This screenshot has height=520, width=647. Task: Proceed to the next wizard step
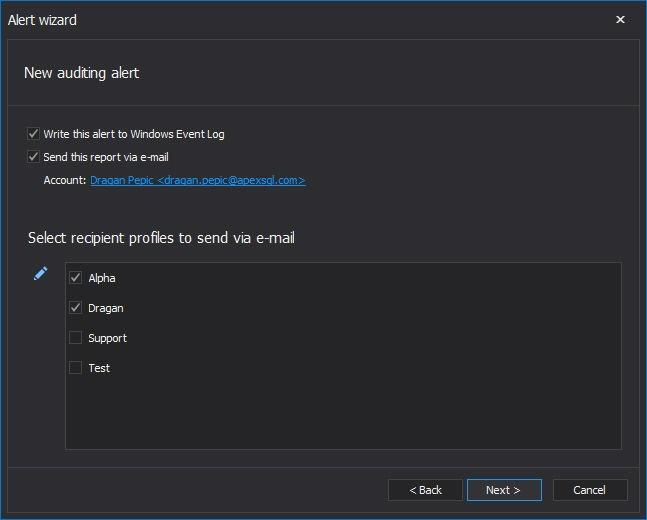pos(504,490)
